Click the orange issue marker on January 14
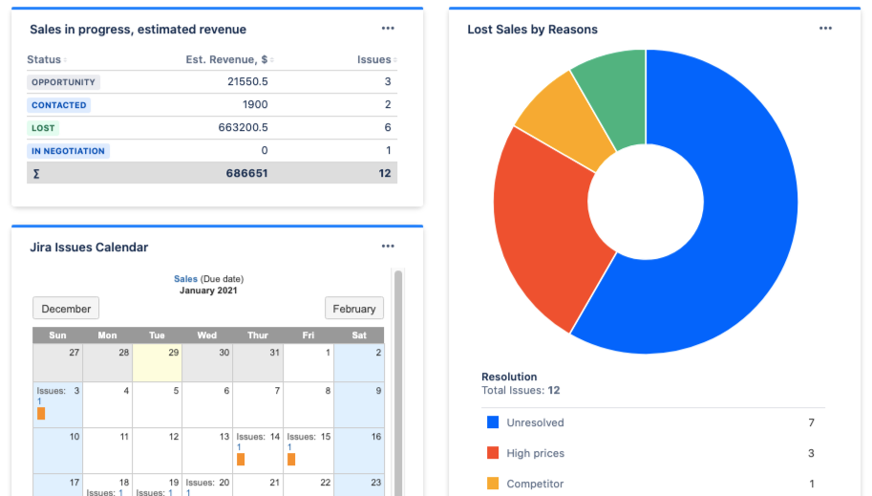This screenshot has height=496, width=872. click(241, 459)
